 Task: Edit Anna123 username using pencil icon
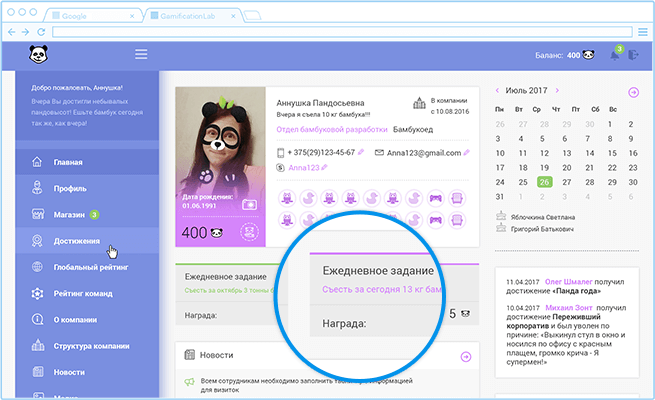(324, 168)
